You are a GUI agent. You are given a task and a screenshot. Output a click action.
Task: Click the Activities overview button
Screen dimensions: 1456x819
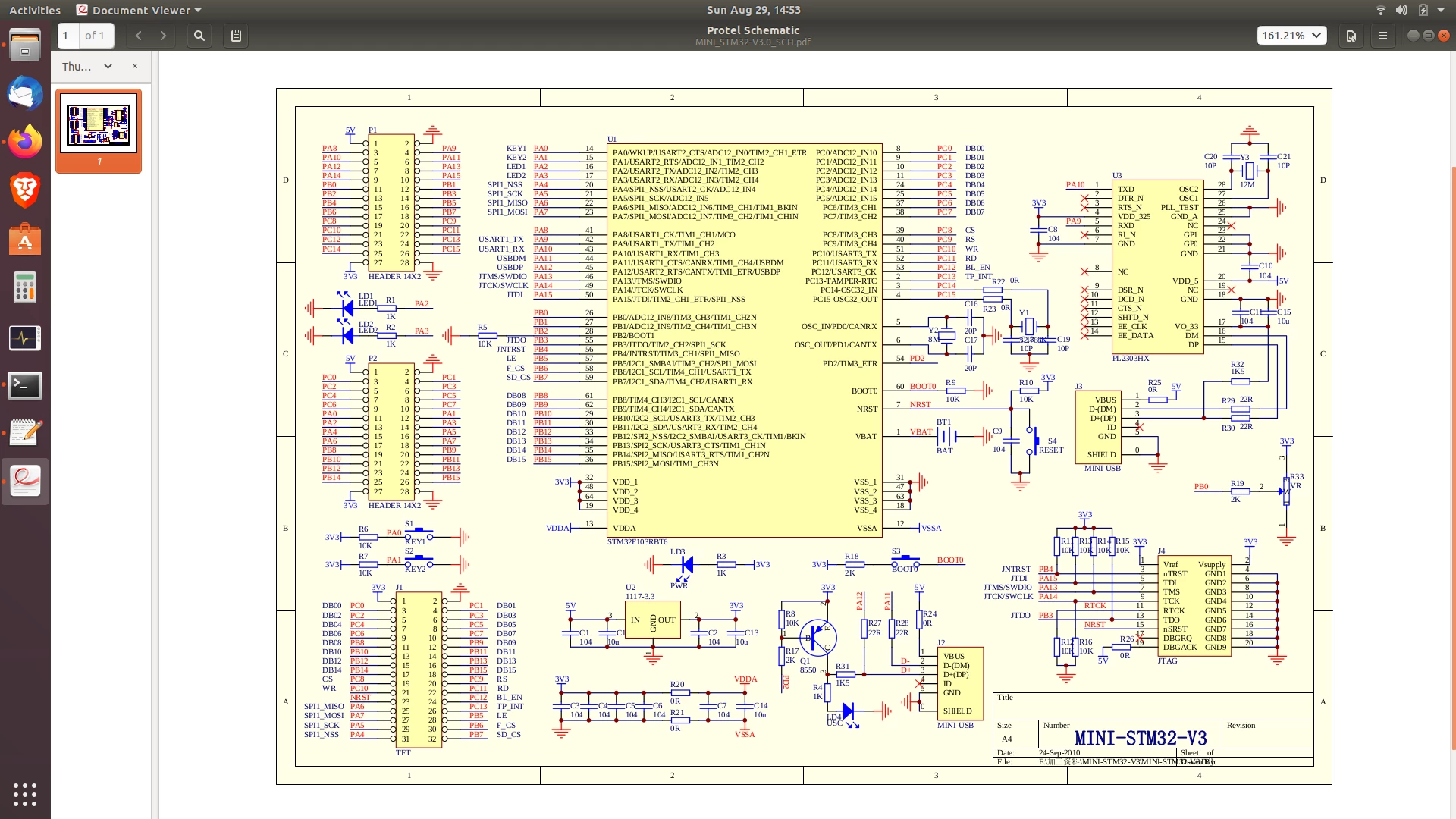[x=35, y=10]
